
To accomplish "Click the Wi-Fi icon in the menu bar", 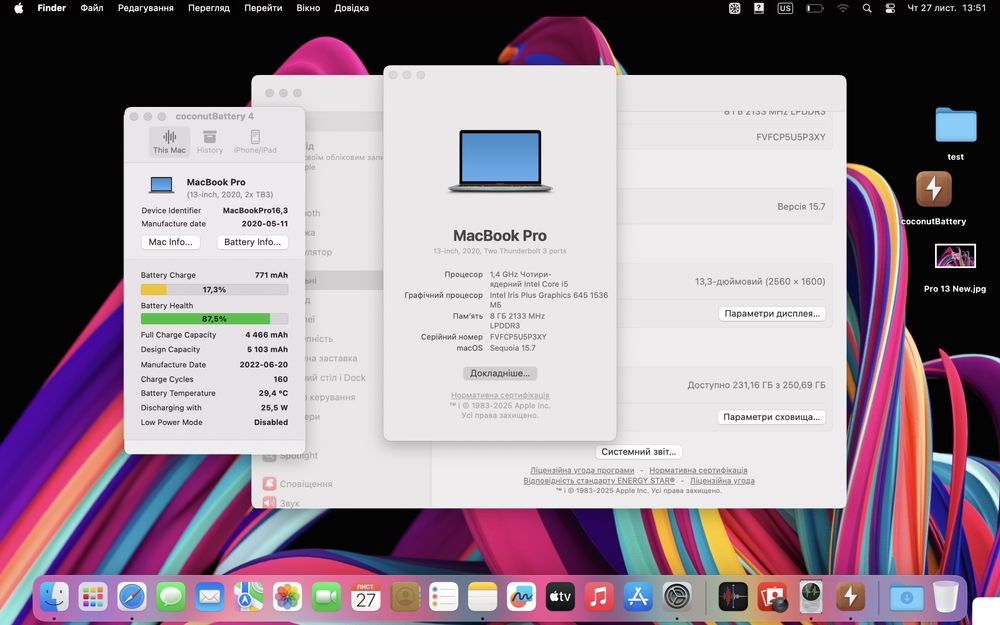I will point(843,8).
